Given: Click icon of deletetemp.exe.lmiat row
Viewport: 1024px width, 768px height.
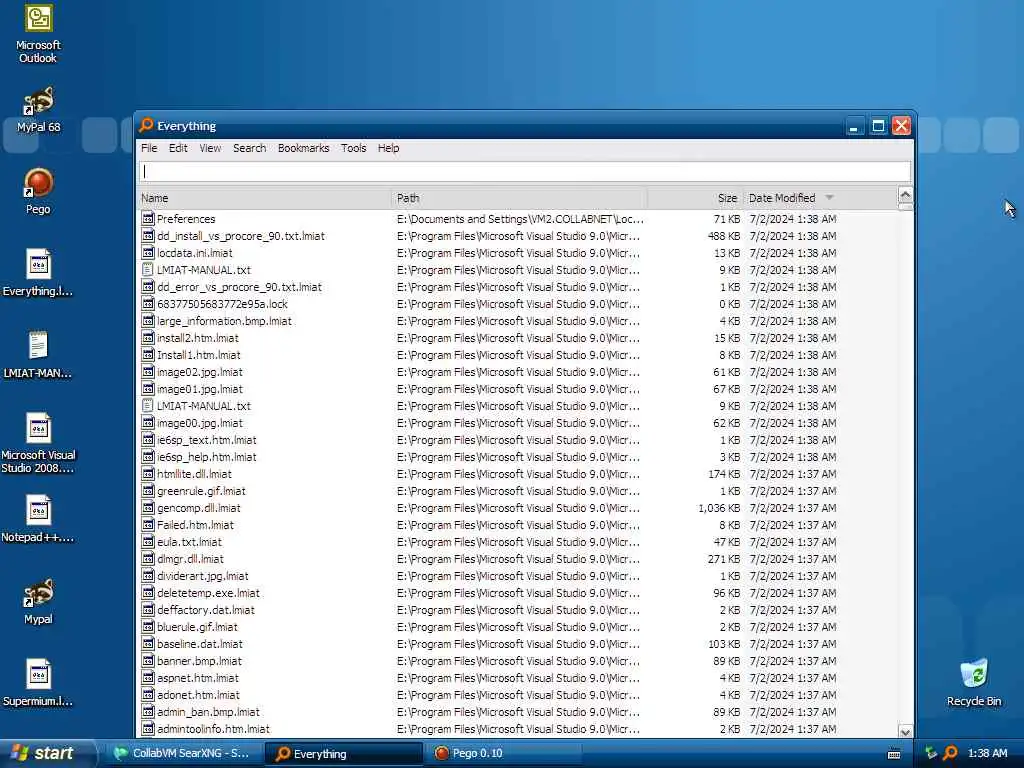Looking at the screenshot, I should point(148,592).
